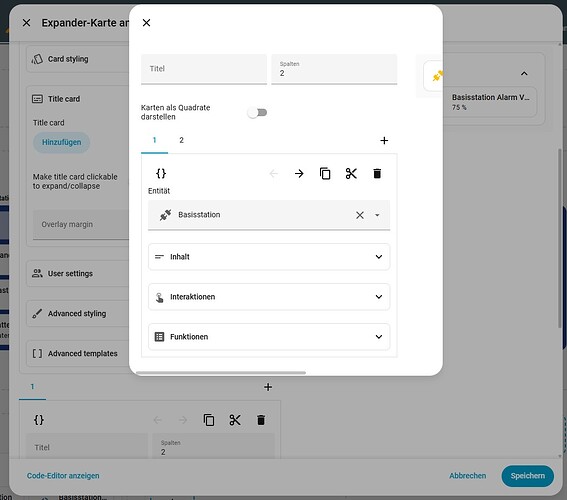Click left arrow in background card editor
Image resolution: width=567 pixels, height=500 pixels.
click(x=157, y=420)
